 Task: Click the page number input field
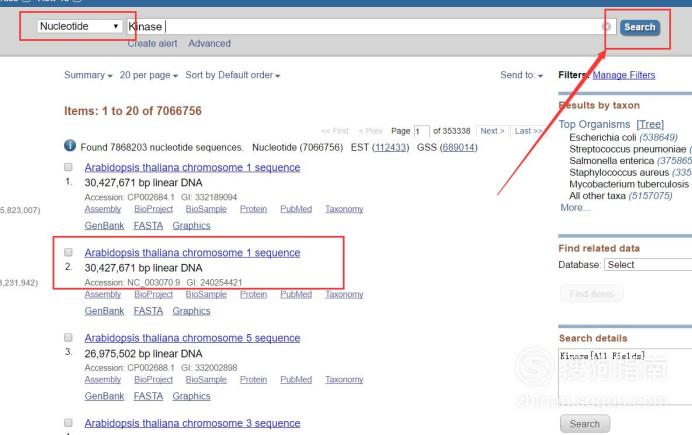pos(421,131)
